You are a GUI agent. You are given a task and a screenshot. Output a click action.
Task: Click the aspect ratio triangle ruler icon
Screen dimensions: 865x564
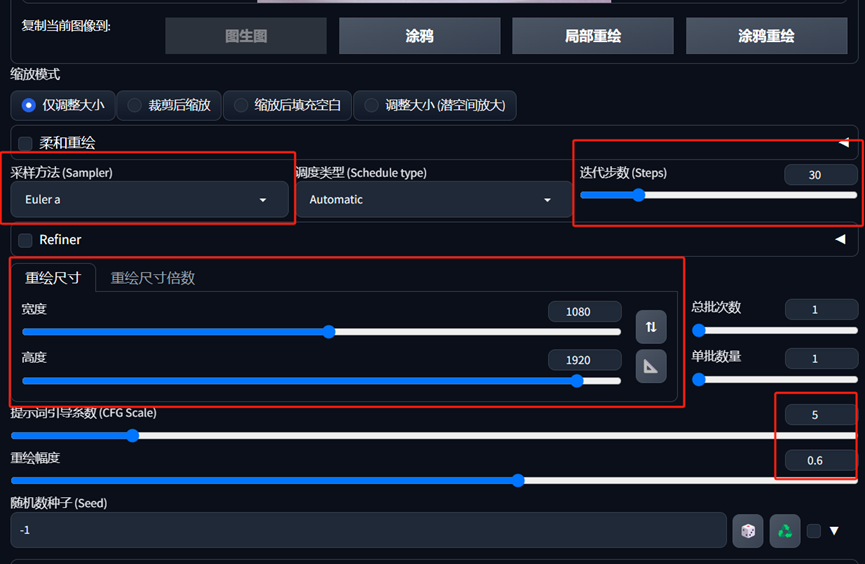pos(651,366)
